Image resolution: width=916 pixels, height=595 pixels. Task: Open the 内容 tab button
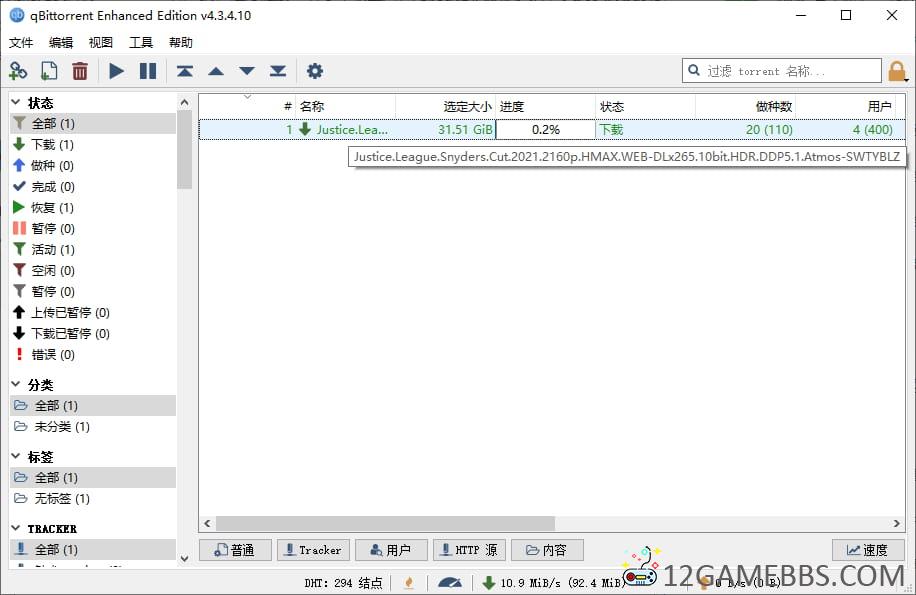pyautogui.click(x=547, y=550)
